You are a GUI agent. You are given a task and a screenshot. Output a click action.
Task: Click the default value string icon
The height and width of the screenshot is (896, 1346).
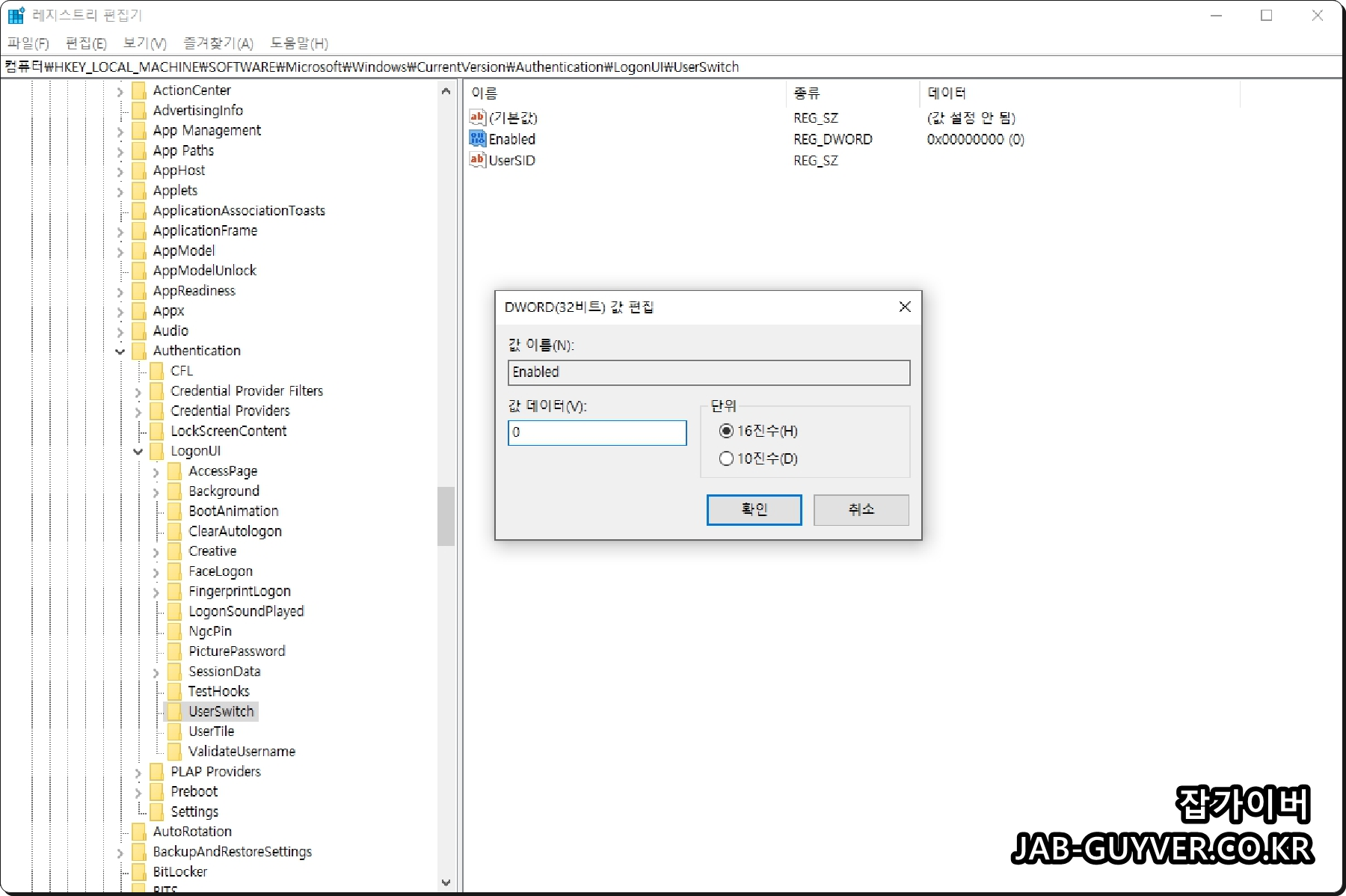[477, 117]
